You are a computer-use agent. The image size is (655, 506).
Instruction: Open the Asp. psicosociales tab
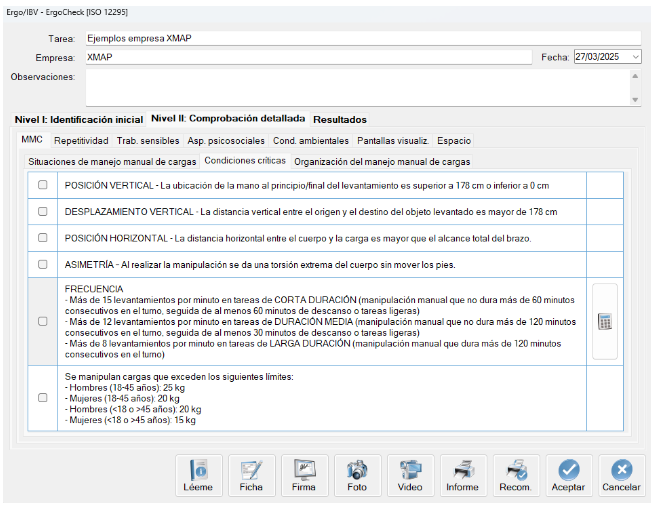click(226, 141)
